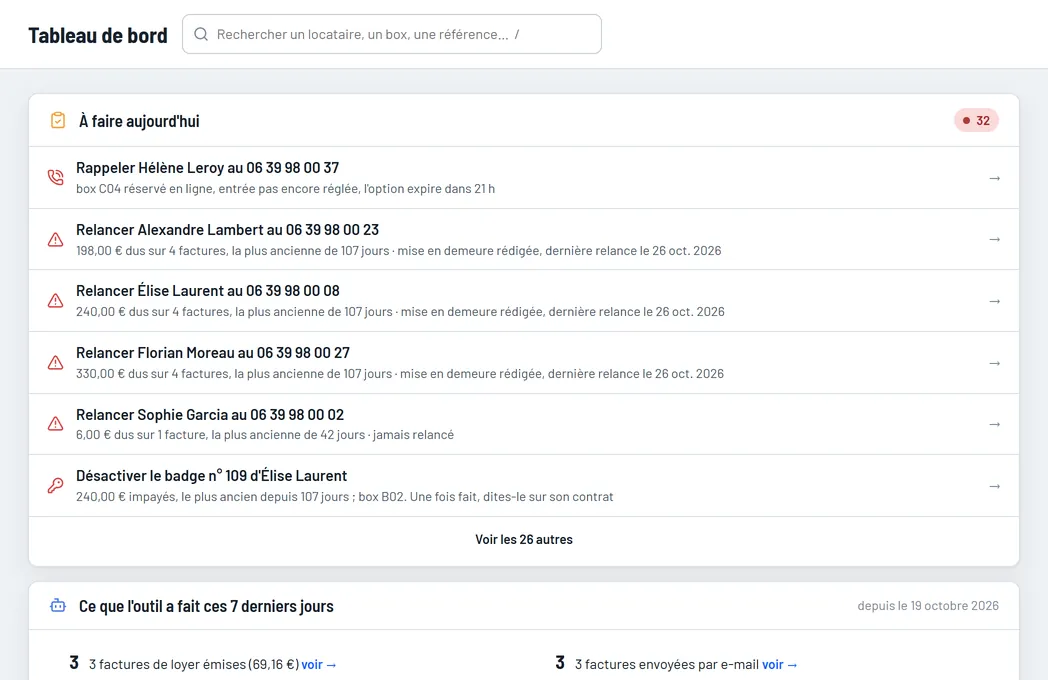Expand list with Voir les 26 autres
1048x680 pixels.
524,540
